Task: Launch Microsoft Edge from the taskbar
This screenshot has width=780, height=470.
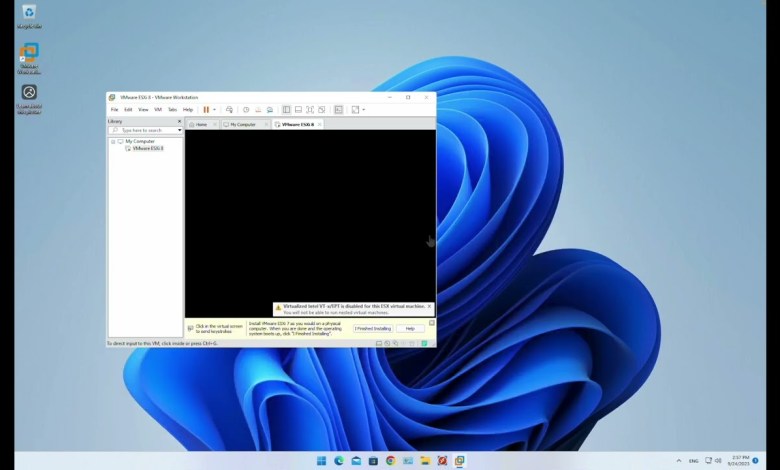Action: pos(339,461)
